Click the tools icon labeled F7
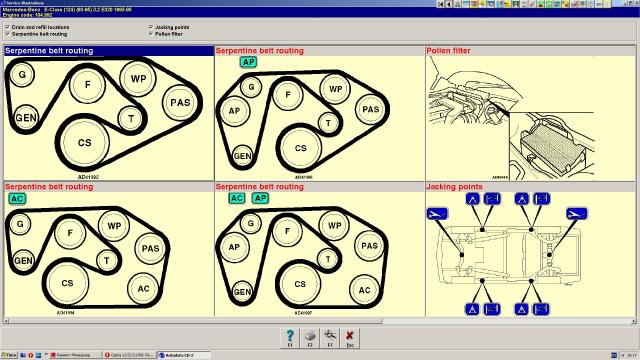The width and height of the screenshot is (640, 360). click(x=330, y=338)
